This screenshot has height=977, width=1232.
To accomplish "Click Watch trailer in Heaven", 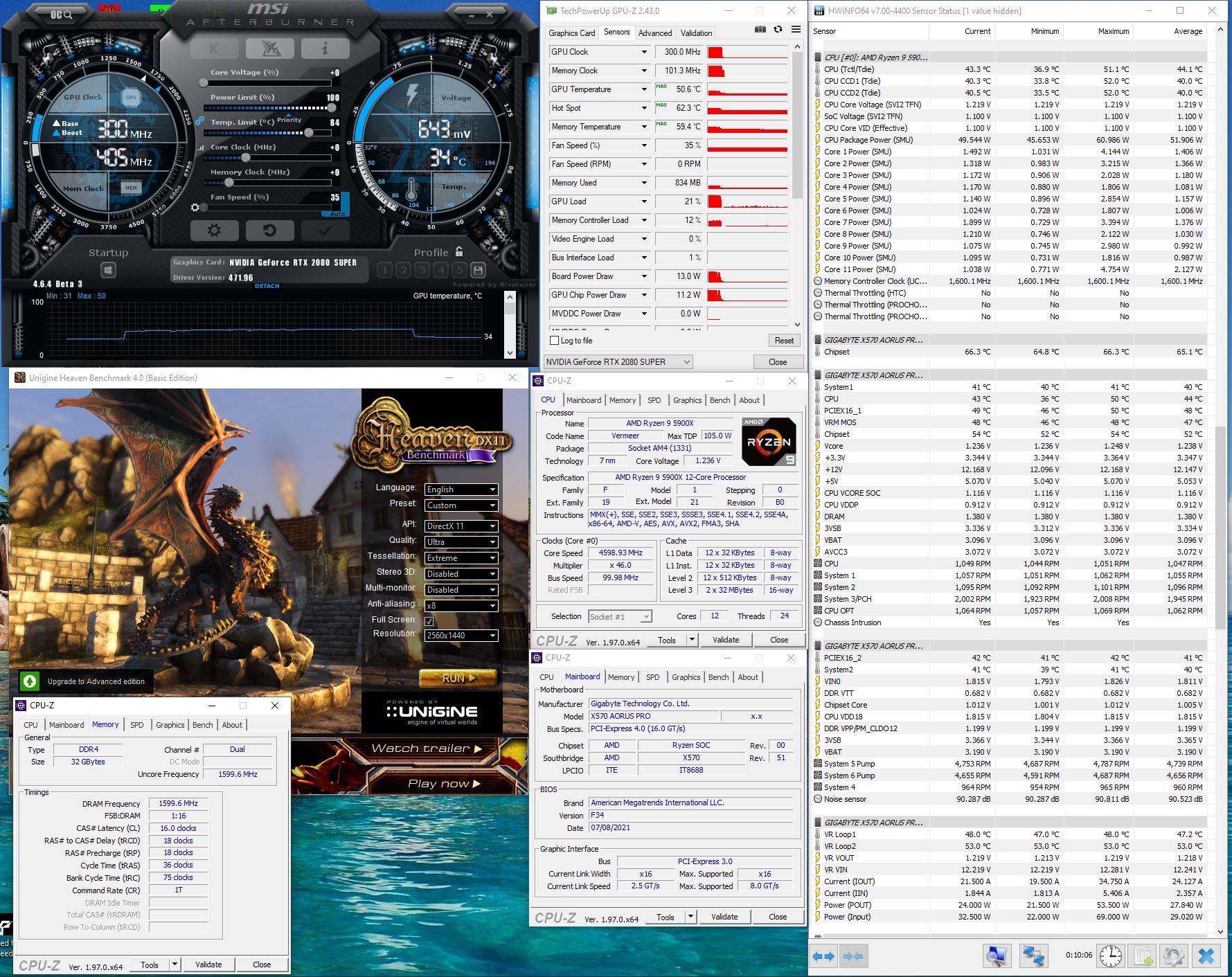I will [426, 749].
